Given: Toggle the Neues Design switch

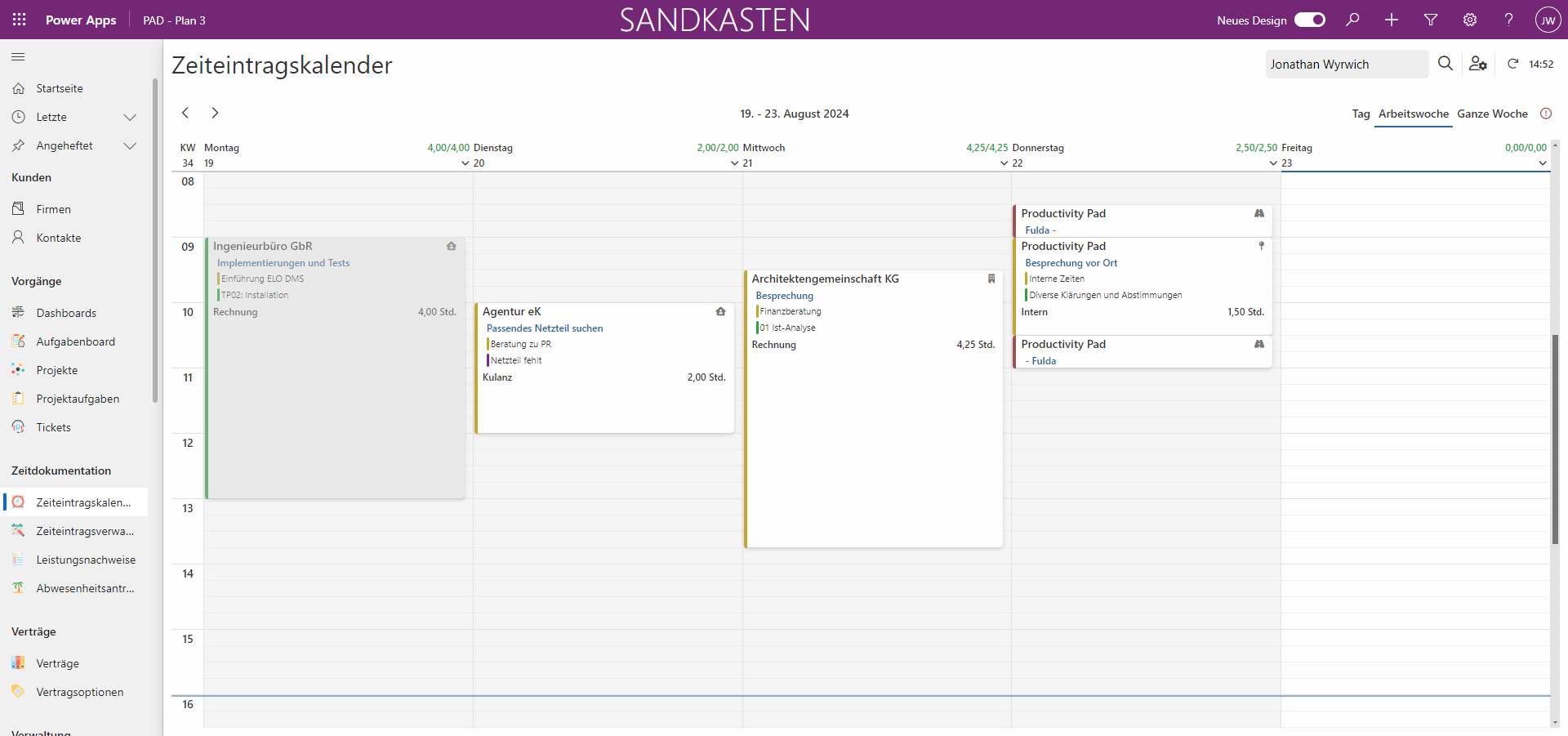Looking at the screenshot, I should (x=1310, y=20).
